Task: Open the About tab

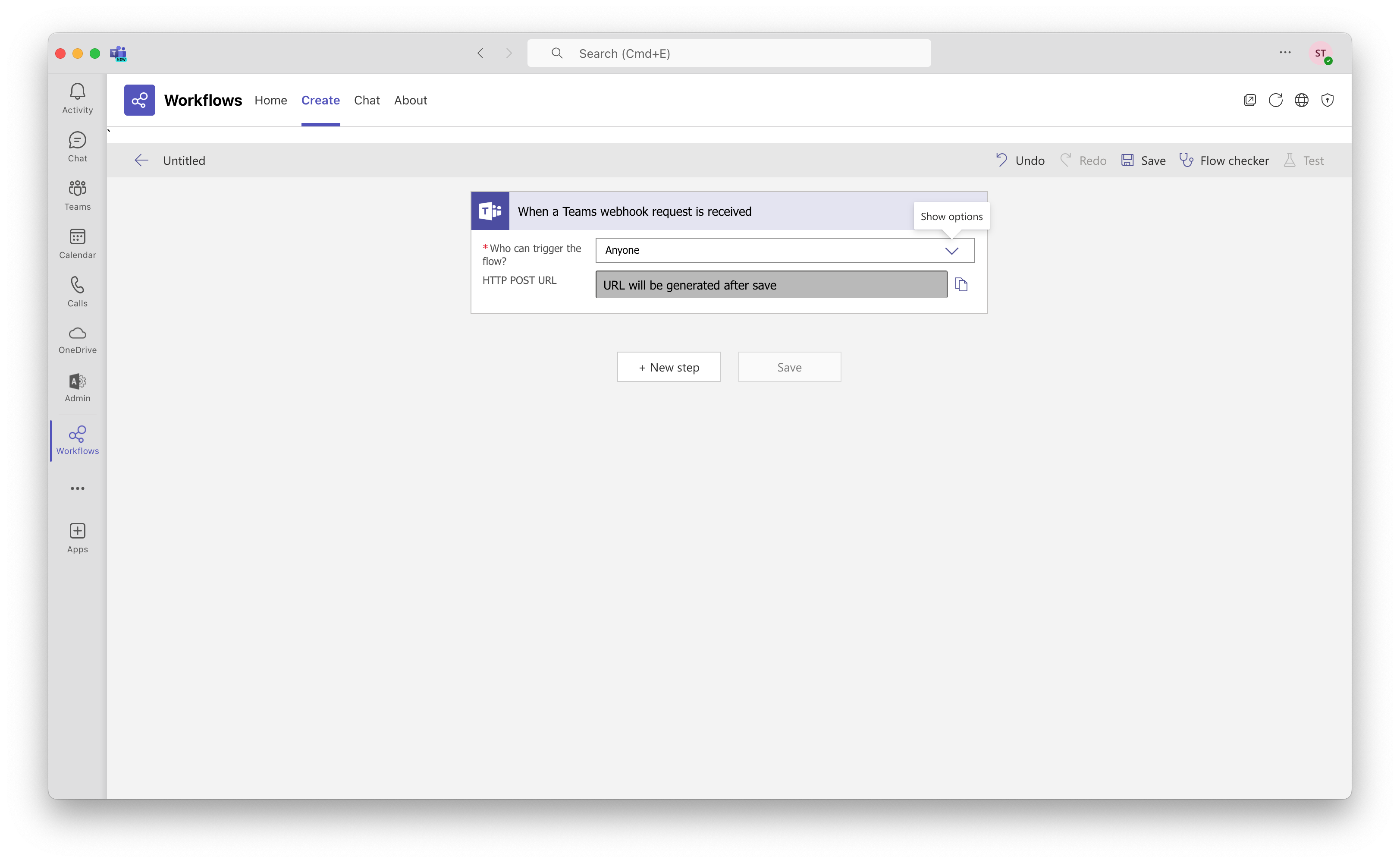Action: click(411, 100)
